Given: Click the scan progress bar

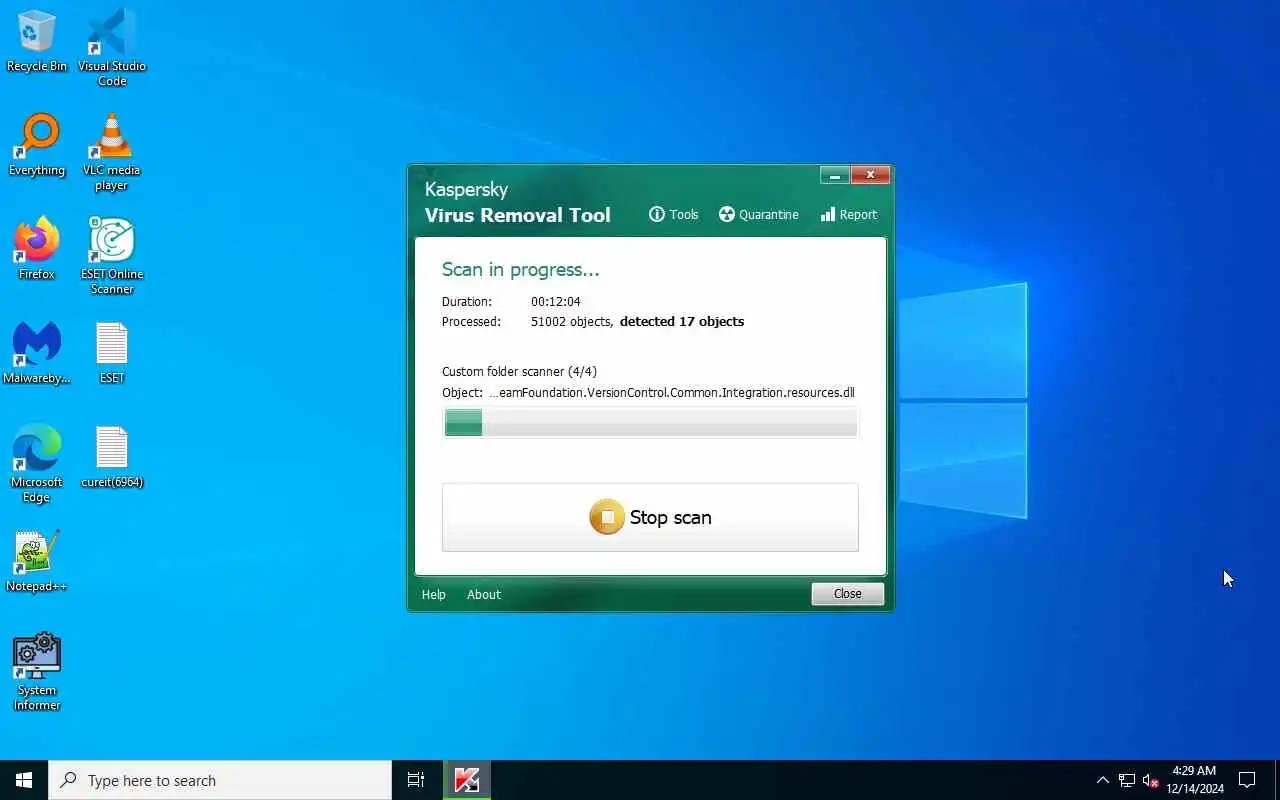Looking at the screenshot, I should [x=650, y=423].
